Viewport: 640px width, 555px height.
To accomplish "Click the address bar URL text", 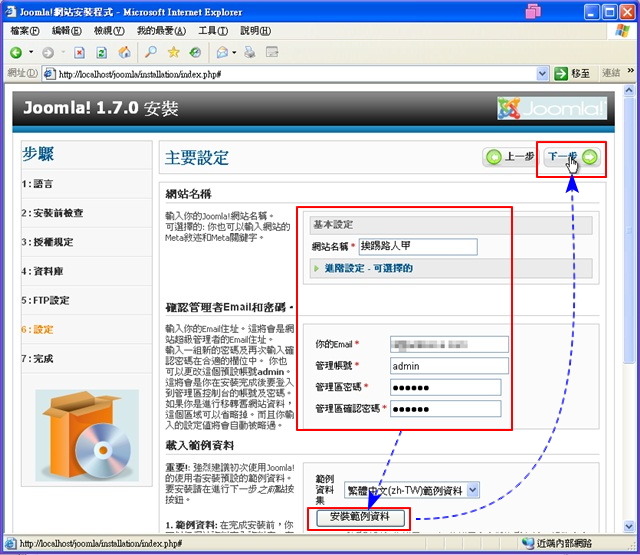I will pyautogui.click(x=140, y=74).
